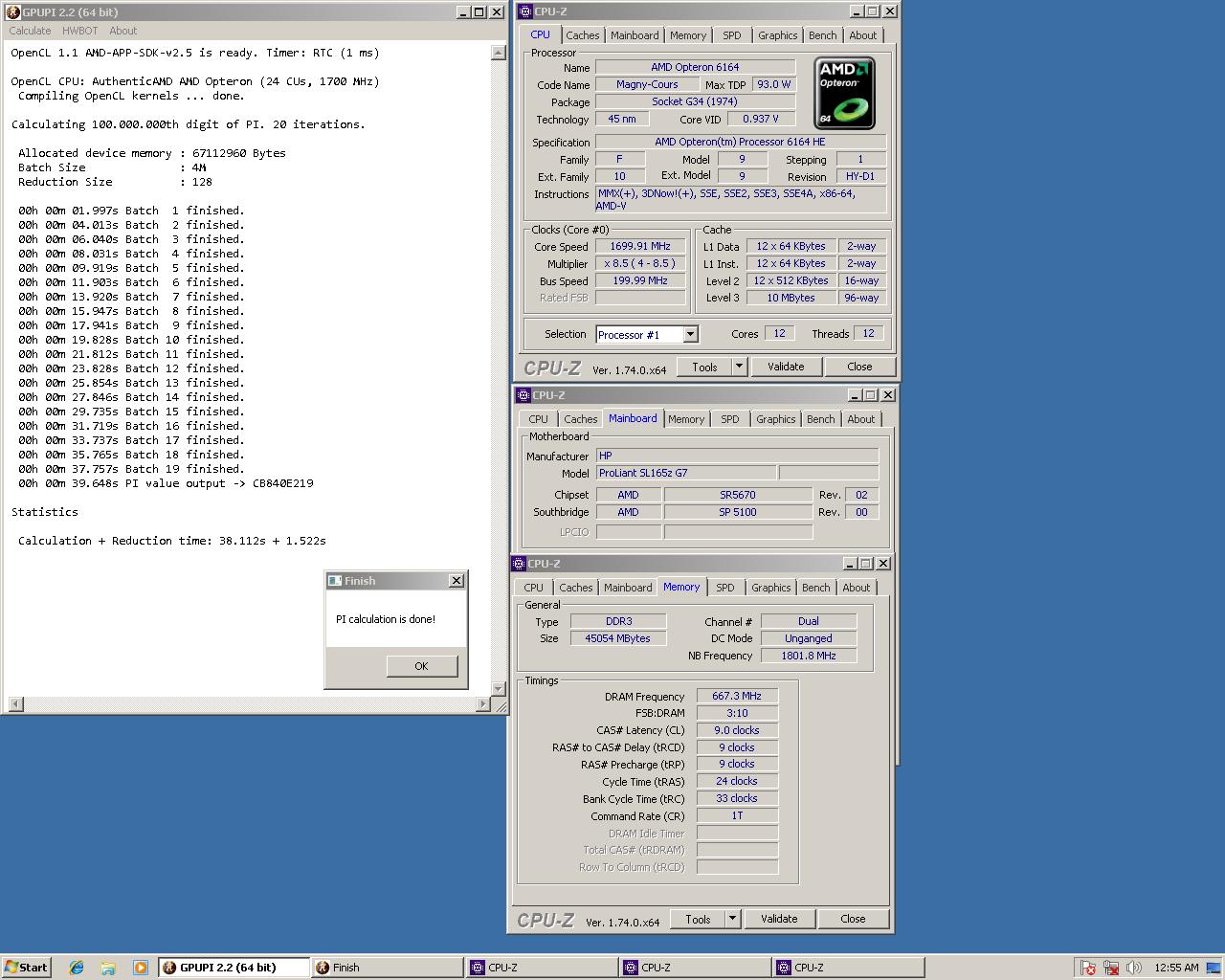Click the taskbar clock showing 12:55 AM
The height and width of the screenshot is (980, 1225).
pyautogui.click(x=1176, y=968)
